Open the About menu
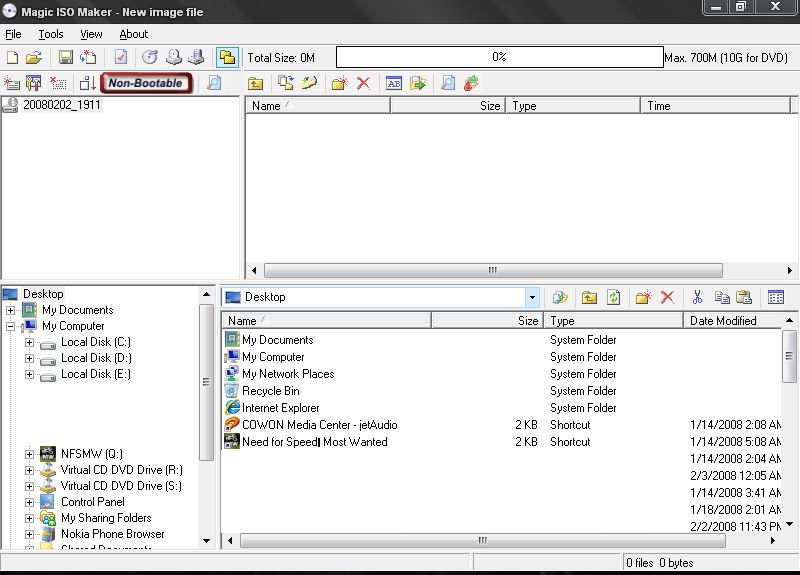 (134, 34)
